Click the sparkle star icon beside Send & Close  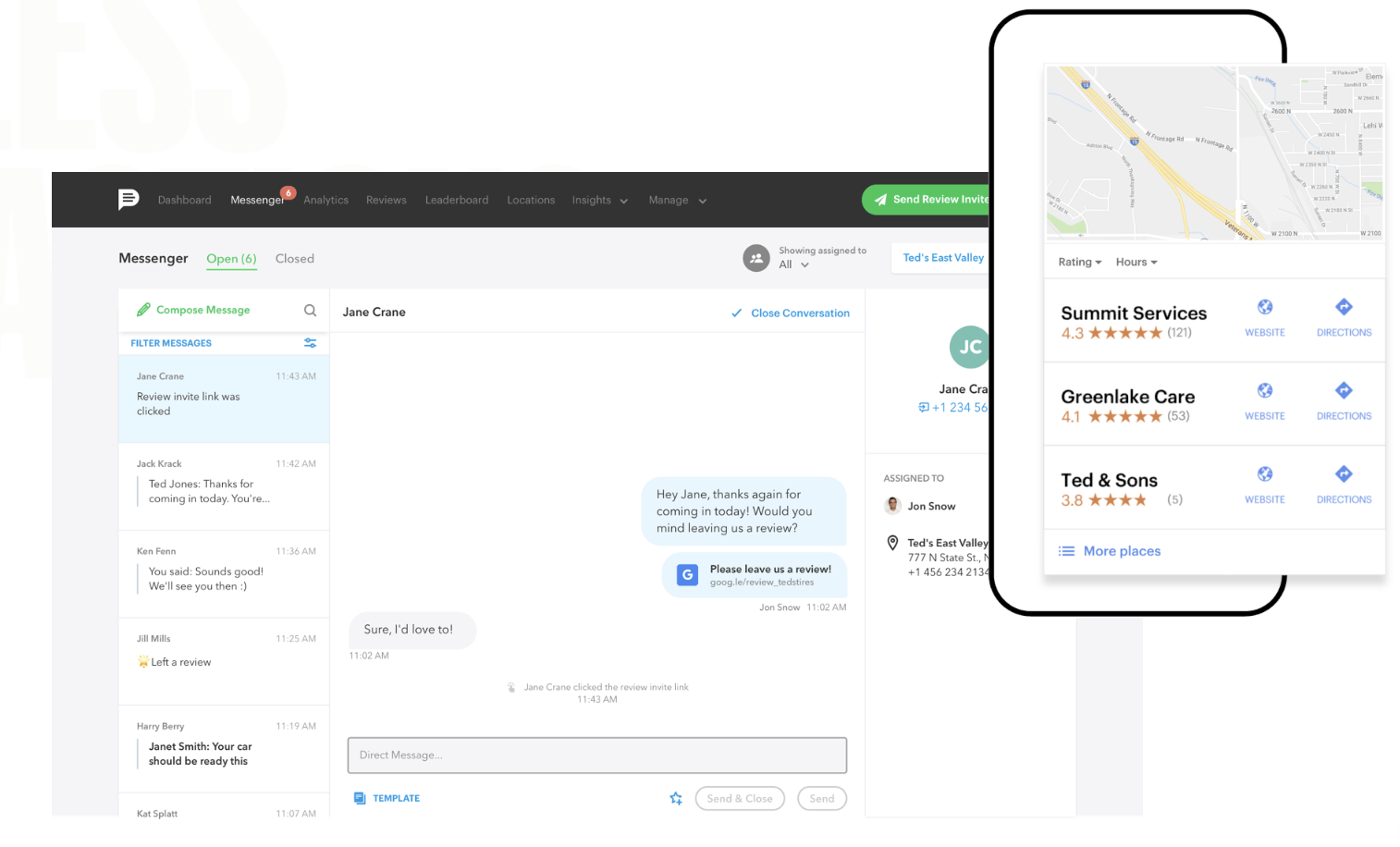pyautogui.click(x=676, y=798)
